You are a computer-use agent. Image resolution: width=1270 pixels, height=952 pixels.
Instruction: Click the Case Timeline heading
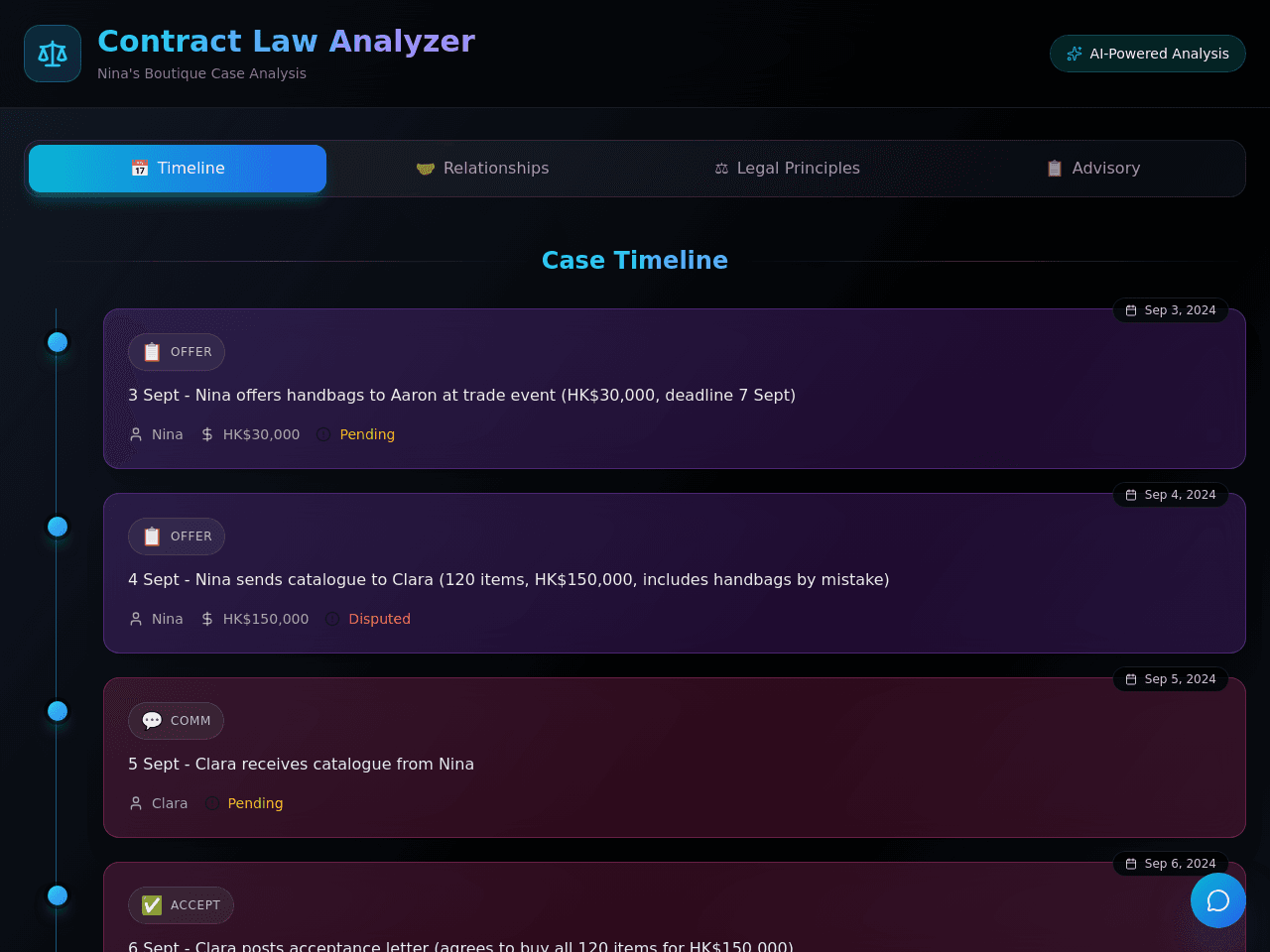coord(635,260)
